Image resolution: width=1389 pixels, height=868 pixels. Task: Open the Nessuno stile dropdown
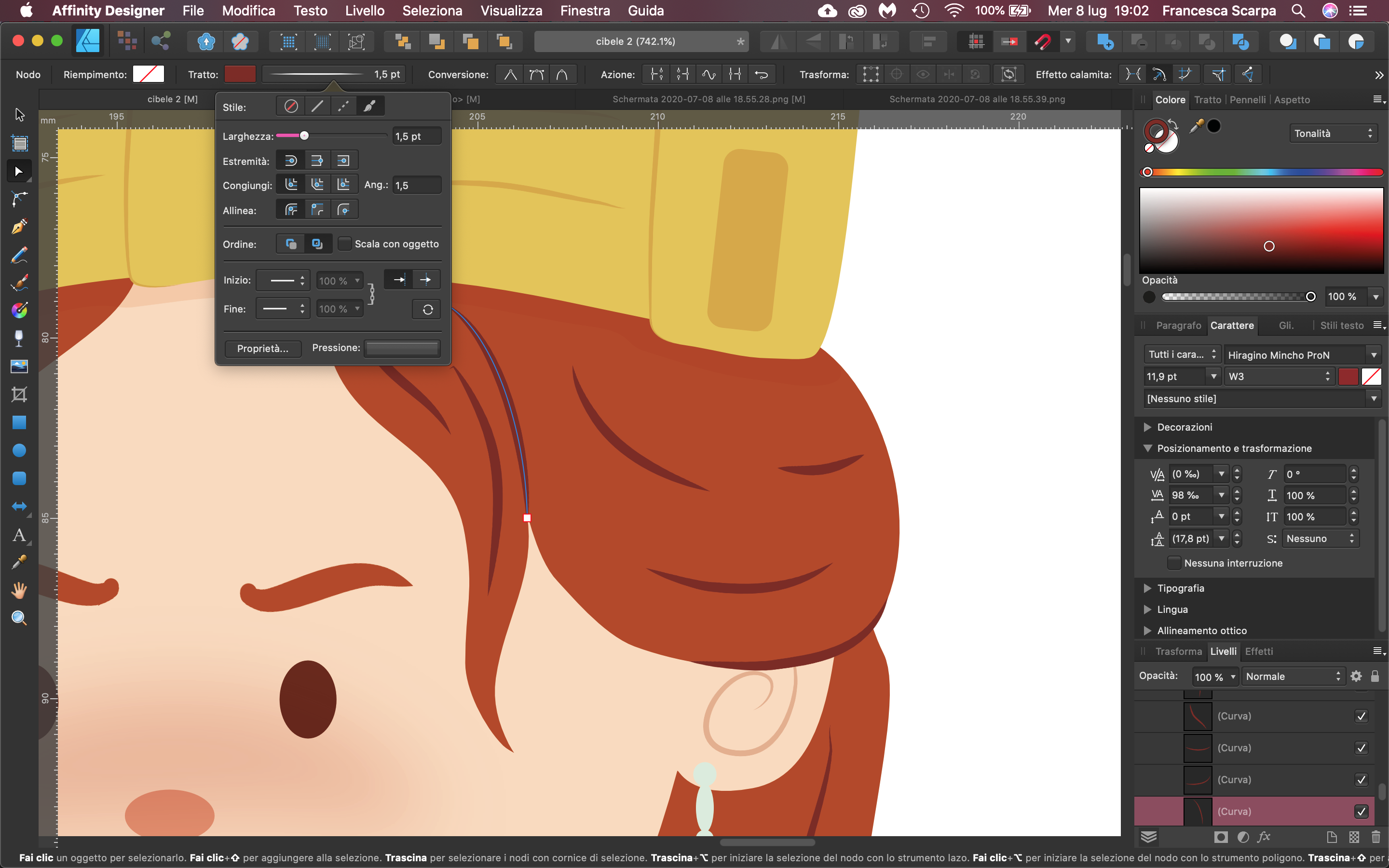pos(1262,398)
